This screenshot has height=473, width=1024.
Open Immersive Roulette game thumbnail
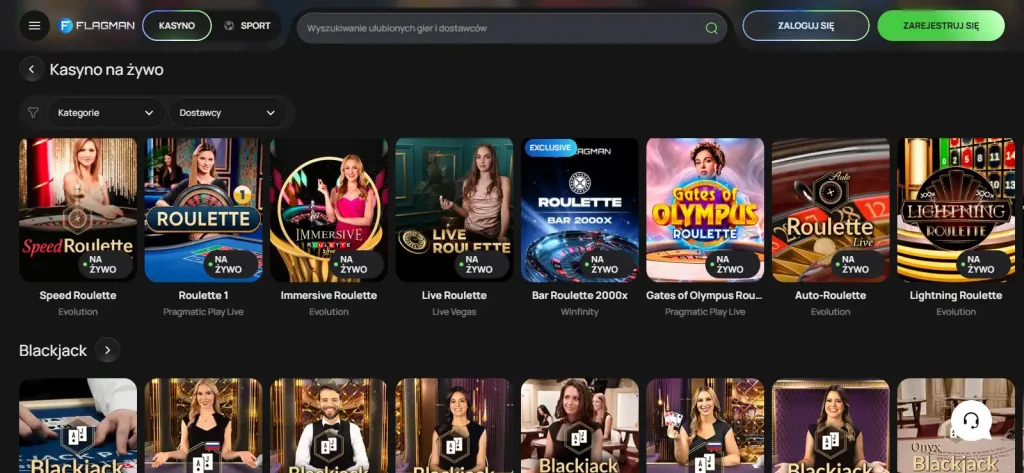click(x=328, y=210)
